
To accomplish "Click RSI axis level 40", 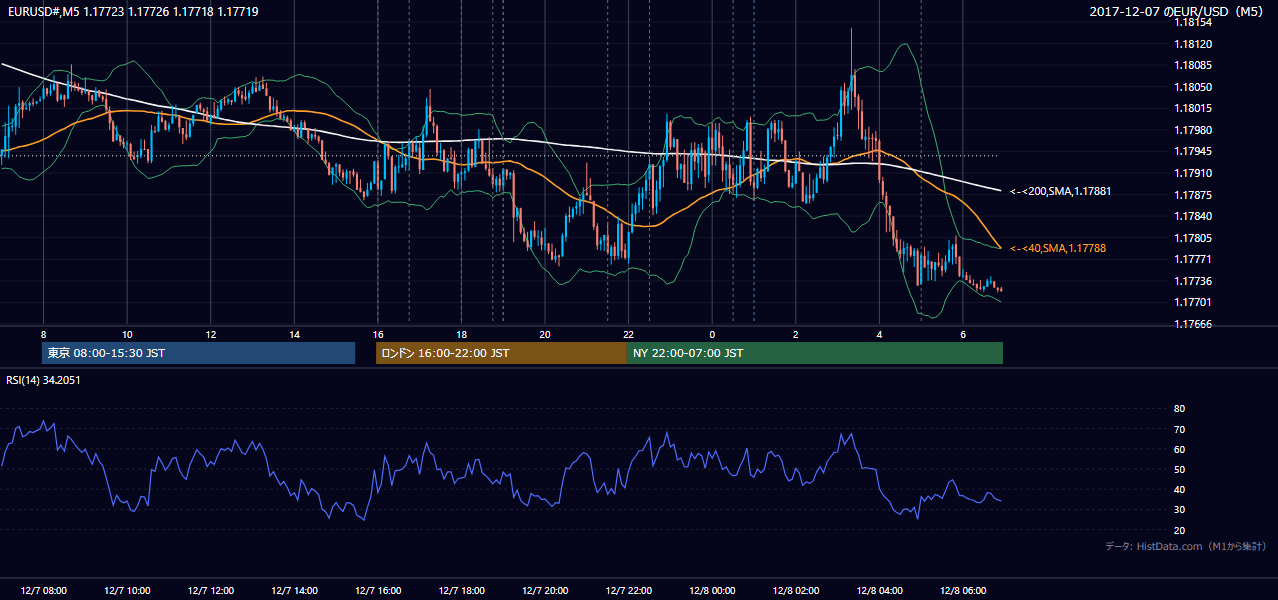I will point(1179,489).
